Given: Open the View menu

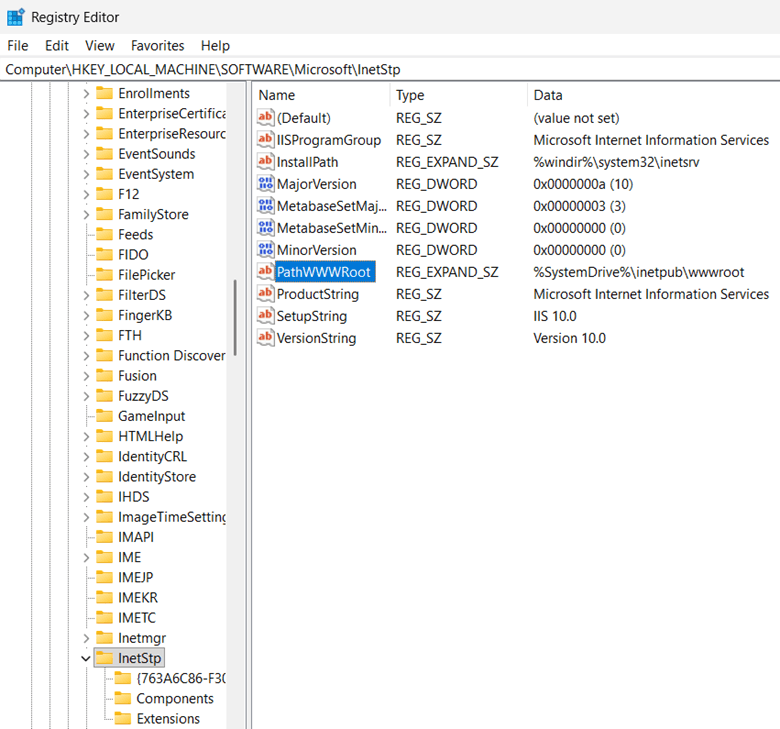Looking at the screenshot, I should (x=99, y=46).
